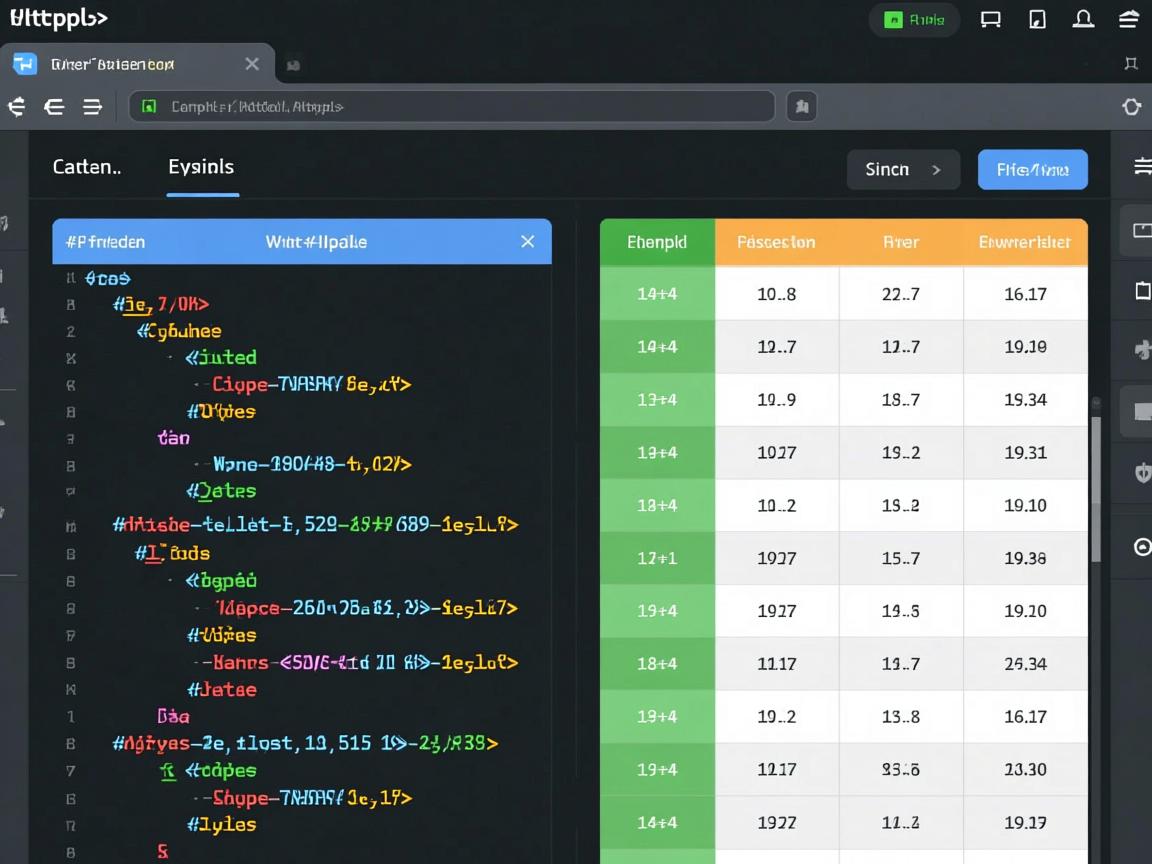1152x864 pixels.
Task: Click the monitor icon in top title bar
Action: point(990,19)
